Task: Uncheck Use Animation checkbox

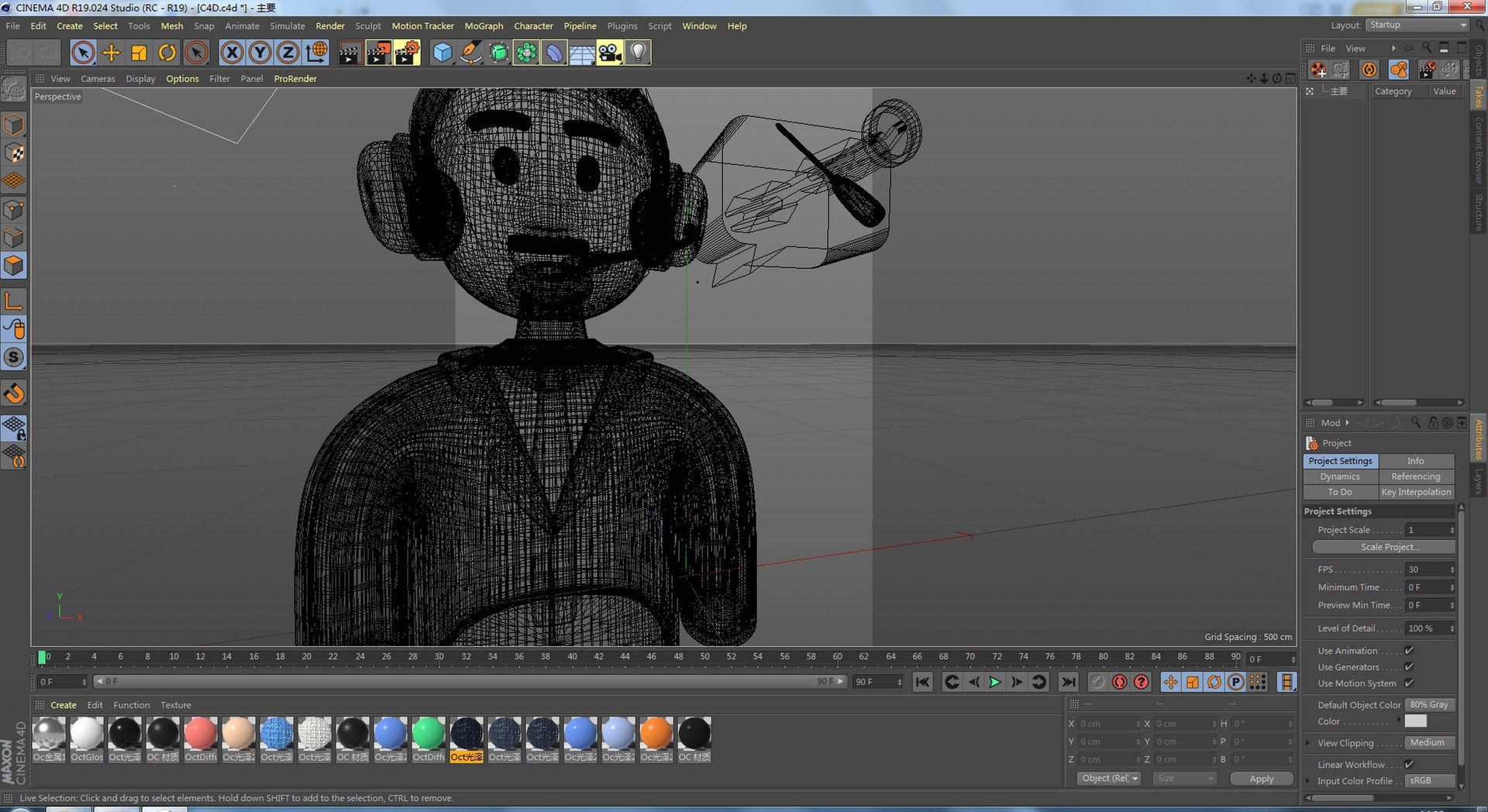Action: tap(1409, 651)
